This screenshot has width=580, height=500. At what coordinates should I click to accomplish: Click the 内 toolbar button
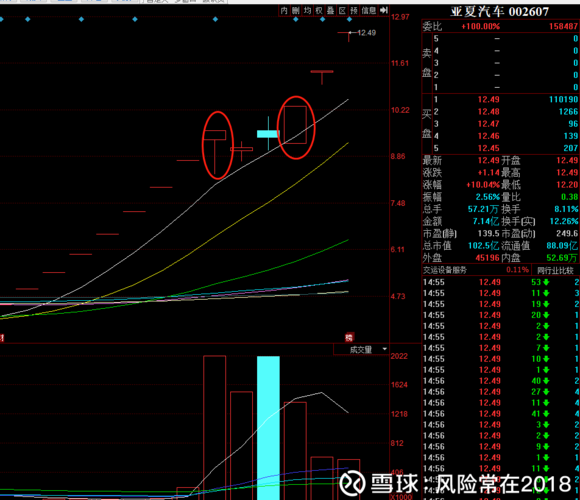pos(284,11)
